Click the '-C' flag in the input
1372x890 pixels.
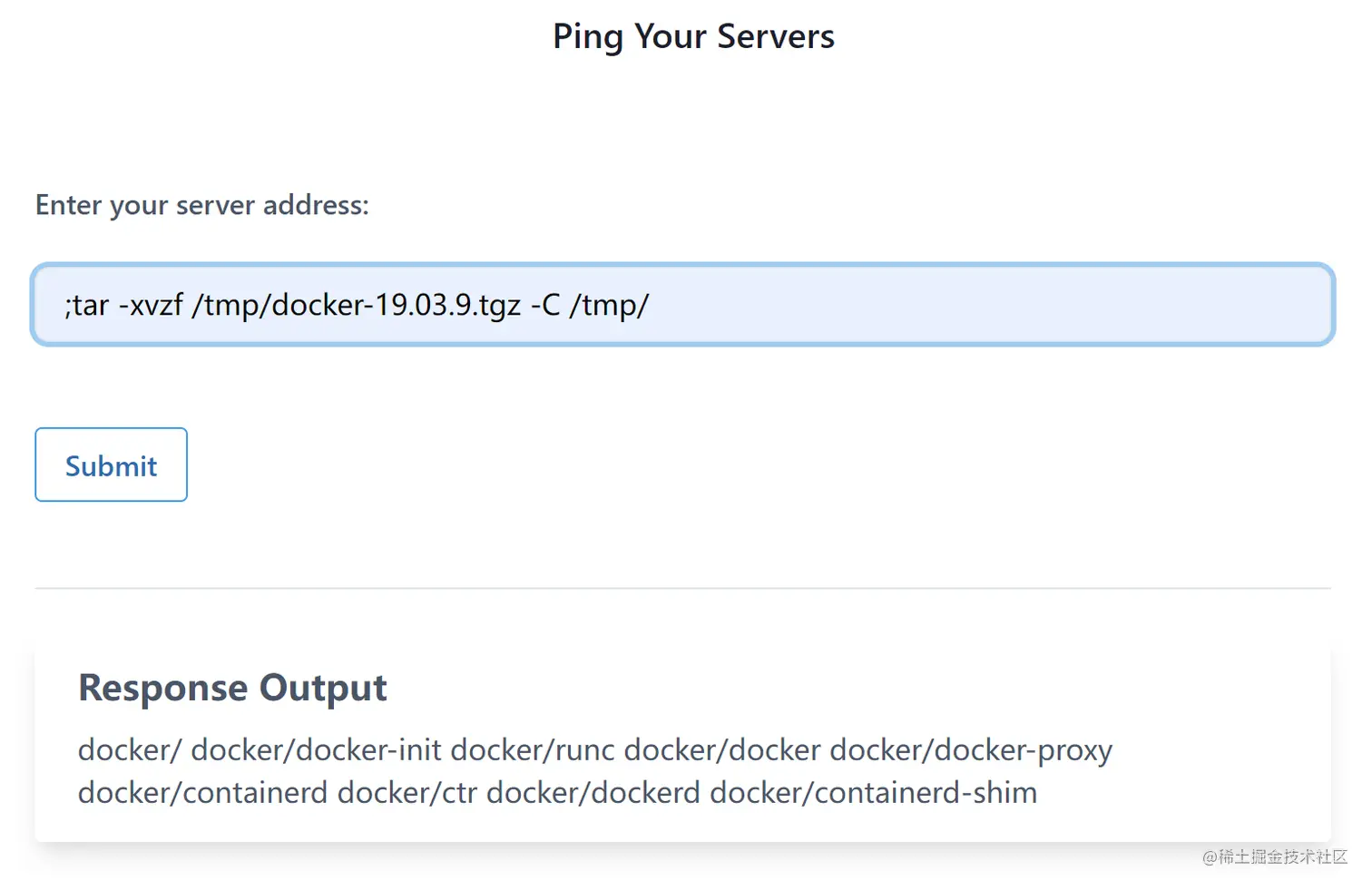[x=545, y=306]
